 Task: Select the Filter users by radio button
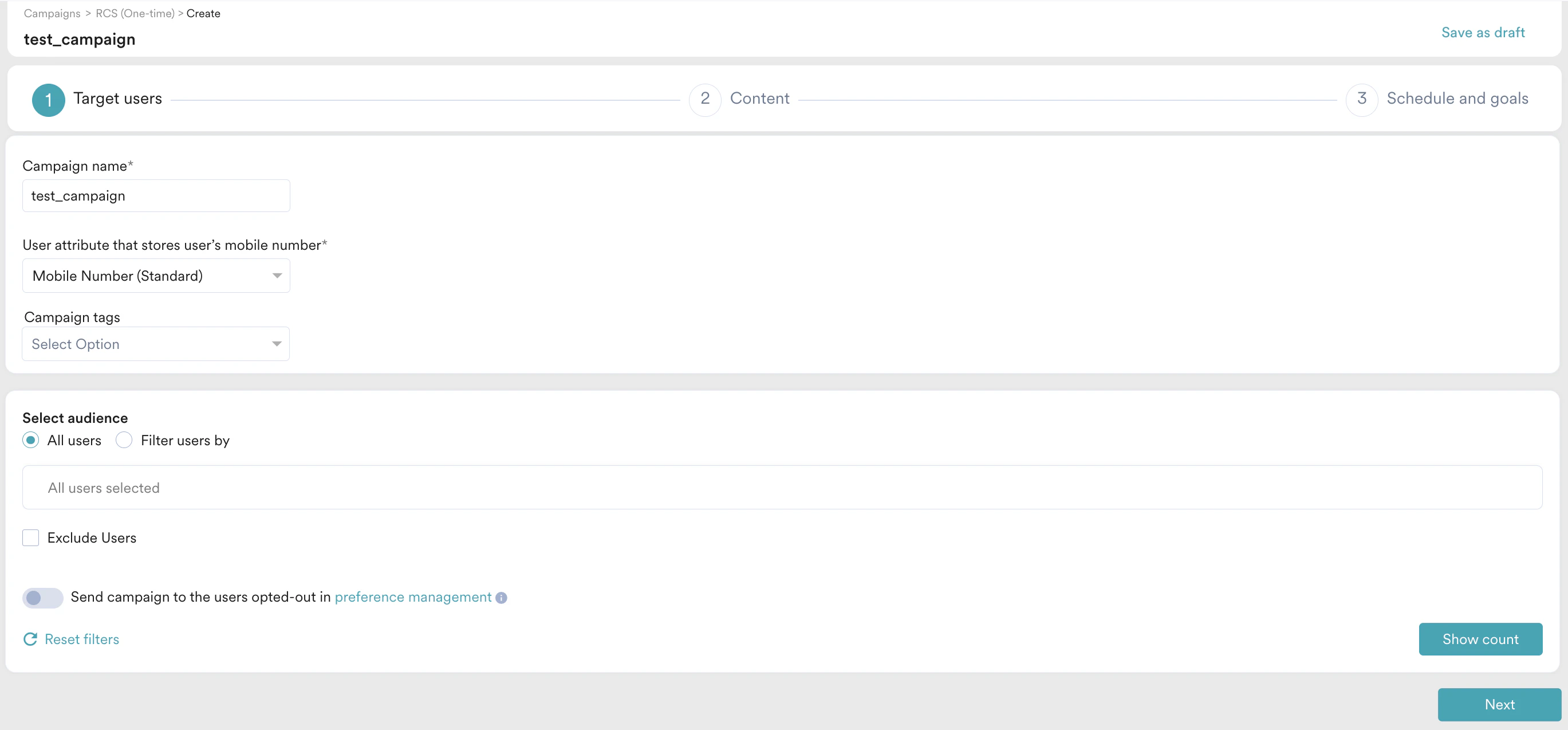(x=124, y=439)
